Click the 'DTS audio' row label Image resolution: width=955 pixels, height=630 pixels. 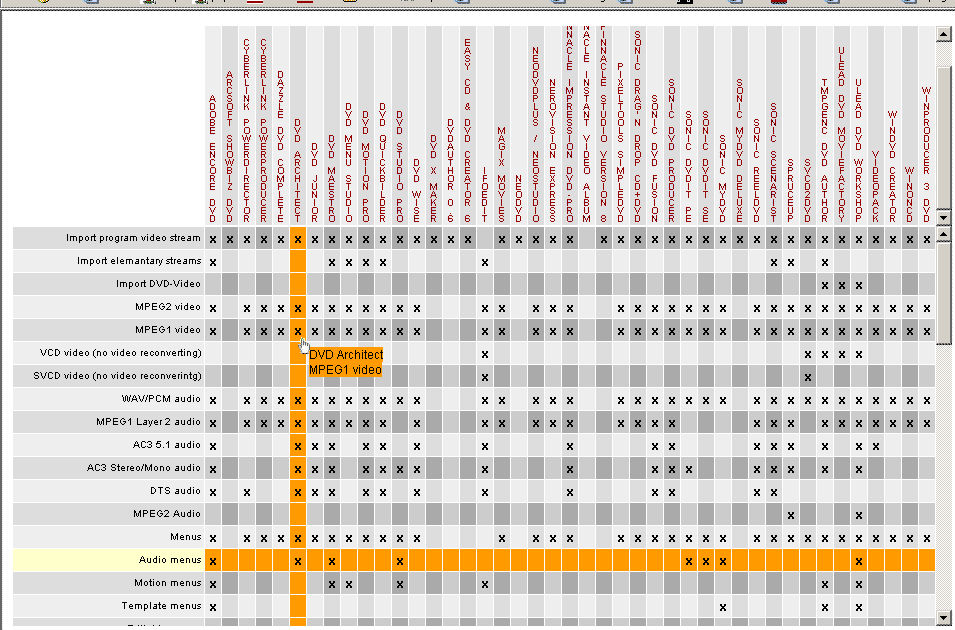[175, 490]
